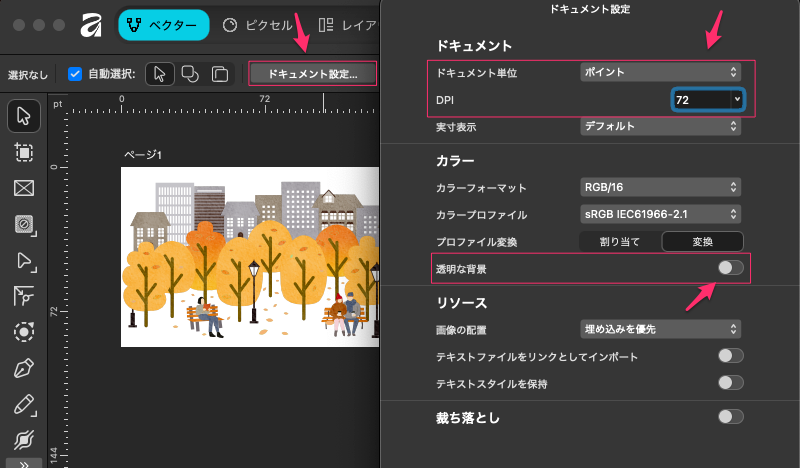
Task: Turn on the 裁ち落とし toggle
Action: [730, 417]
